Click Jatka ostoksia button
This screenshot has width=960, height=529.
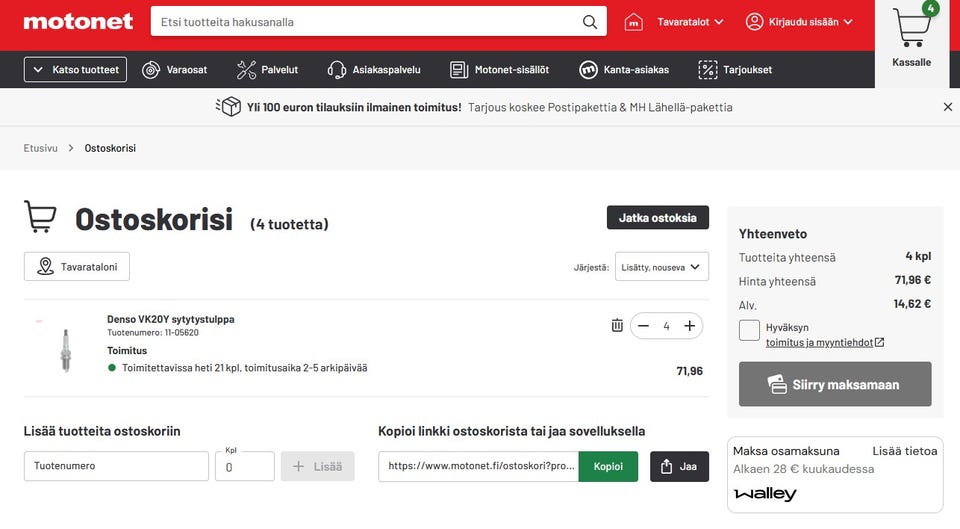pyautogui.click(x=658, y=217)
